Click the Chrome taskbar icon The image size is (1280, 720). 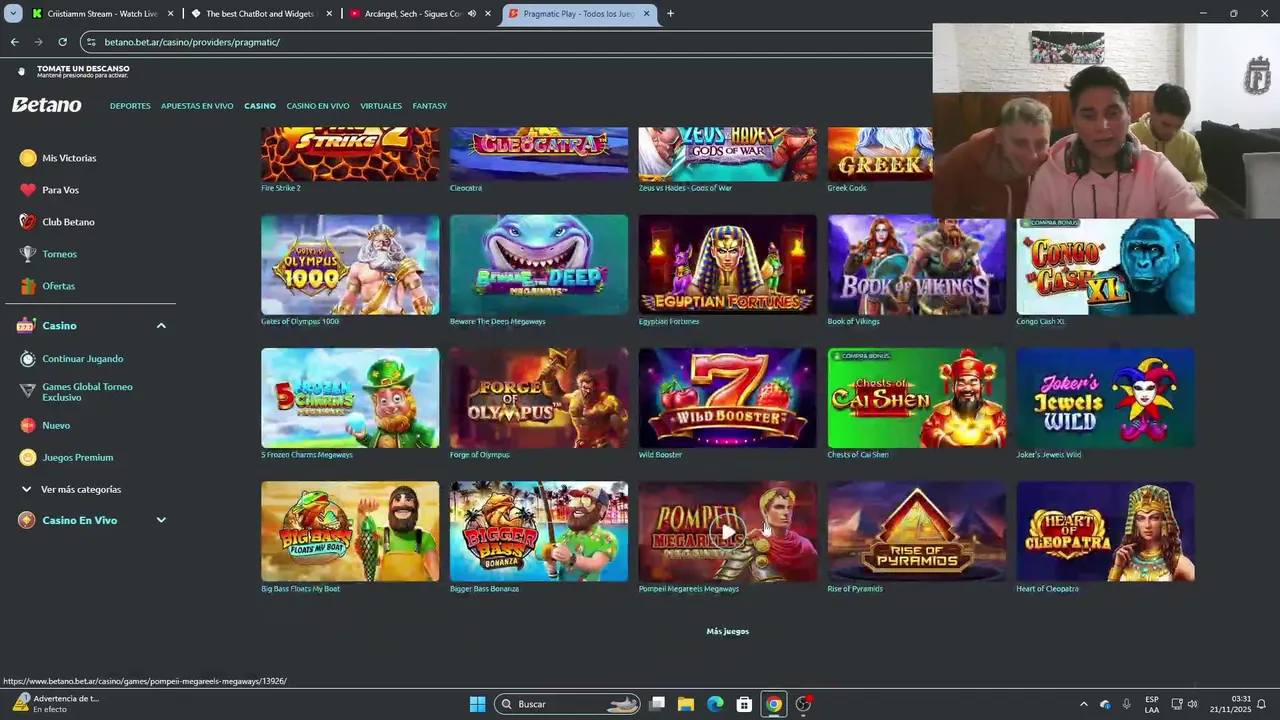[x=774, y=704]
